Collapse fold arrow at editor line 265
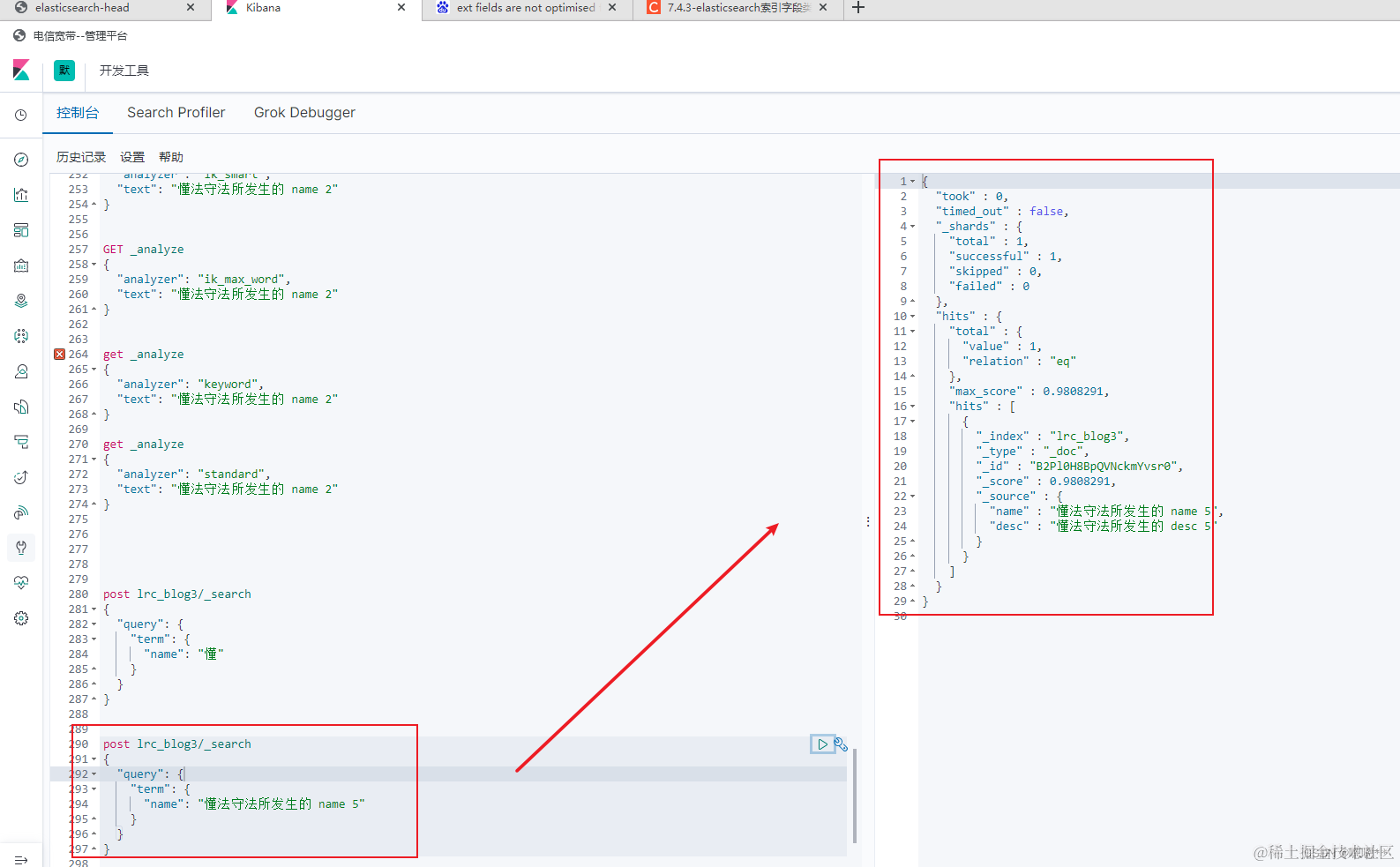The image size is (1400, 867). coord(94,370)
